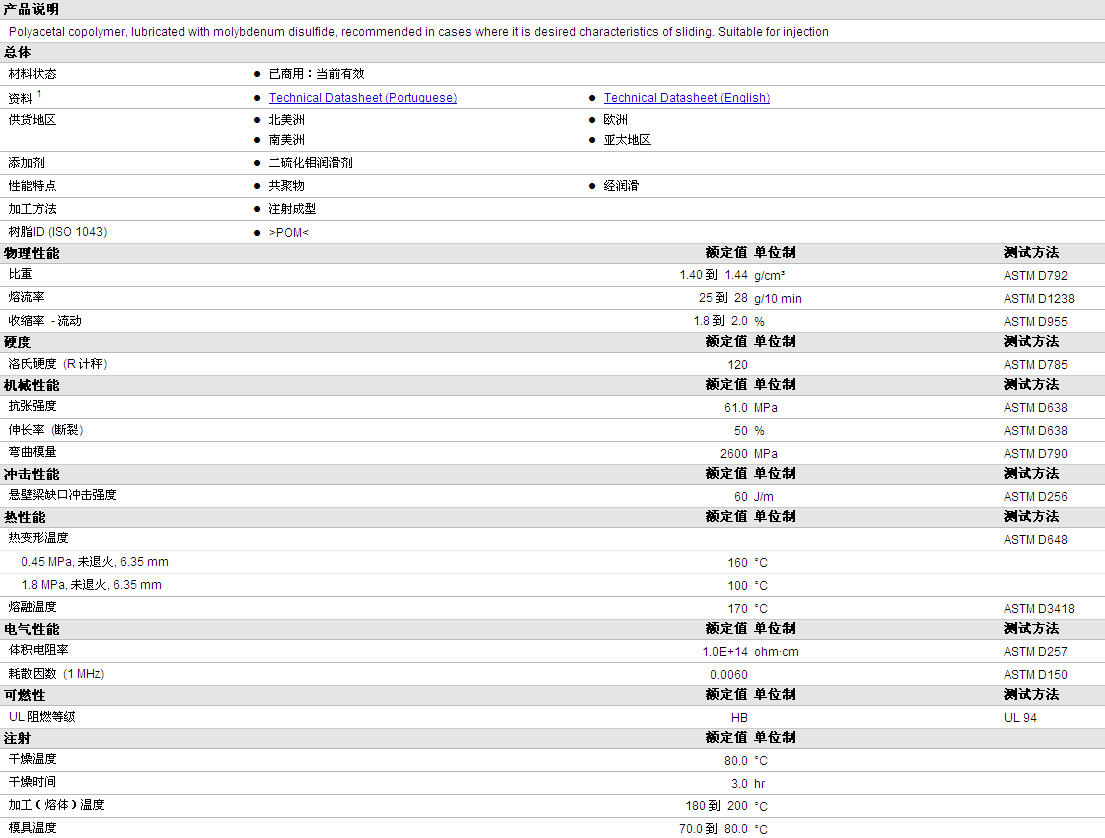Click the 经润滑 feature text
The height and width of the screenshot is (838, 1105).
[621, 186]
